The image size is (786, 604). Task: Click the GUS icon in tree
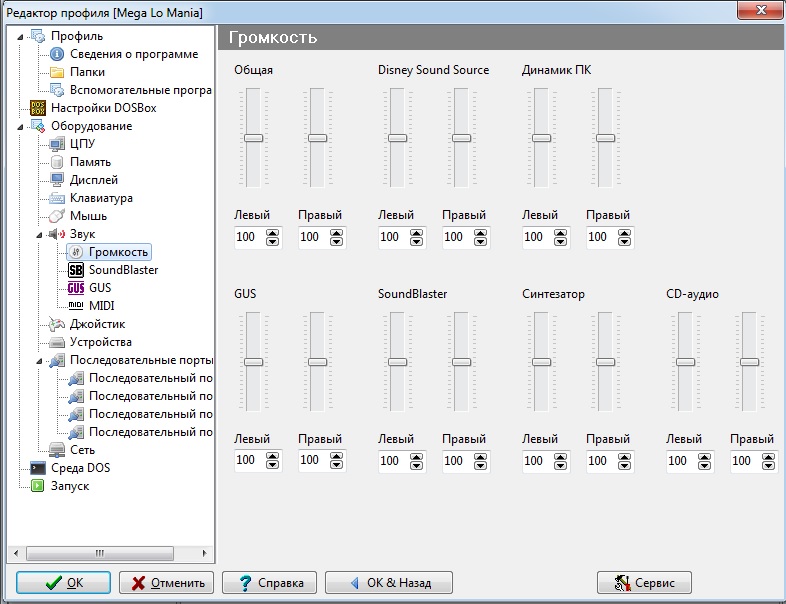76,288
